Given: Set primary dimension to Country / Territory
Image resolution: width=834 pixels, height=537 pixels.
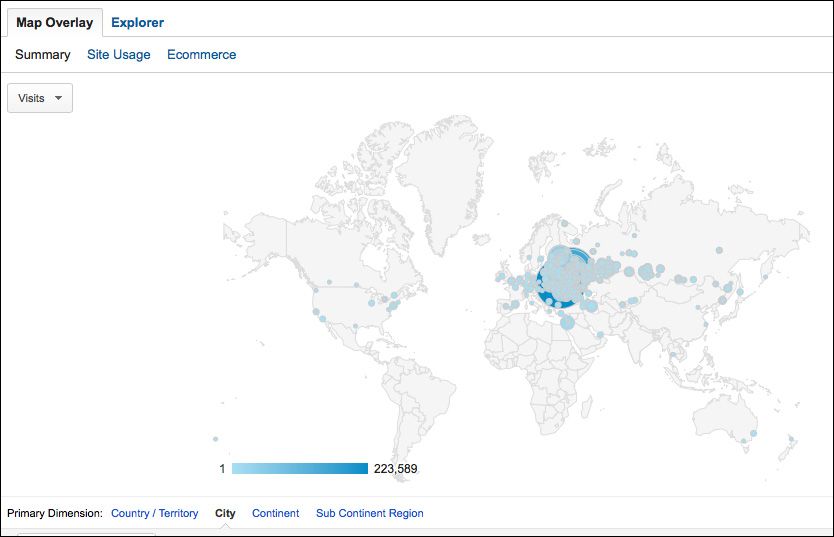Looking at the screenshot, I should click(x=154, y=513).
